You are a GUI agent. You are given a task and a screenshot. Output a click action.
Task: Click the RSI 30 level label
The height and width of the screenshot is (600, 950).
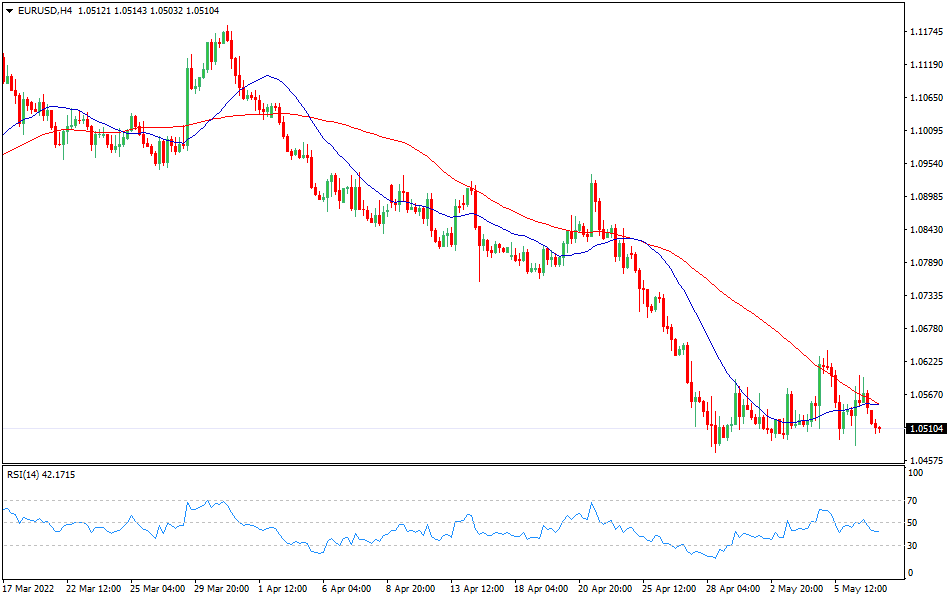(912, 545)
